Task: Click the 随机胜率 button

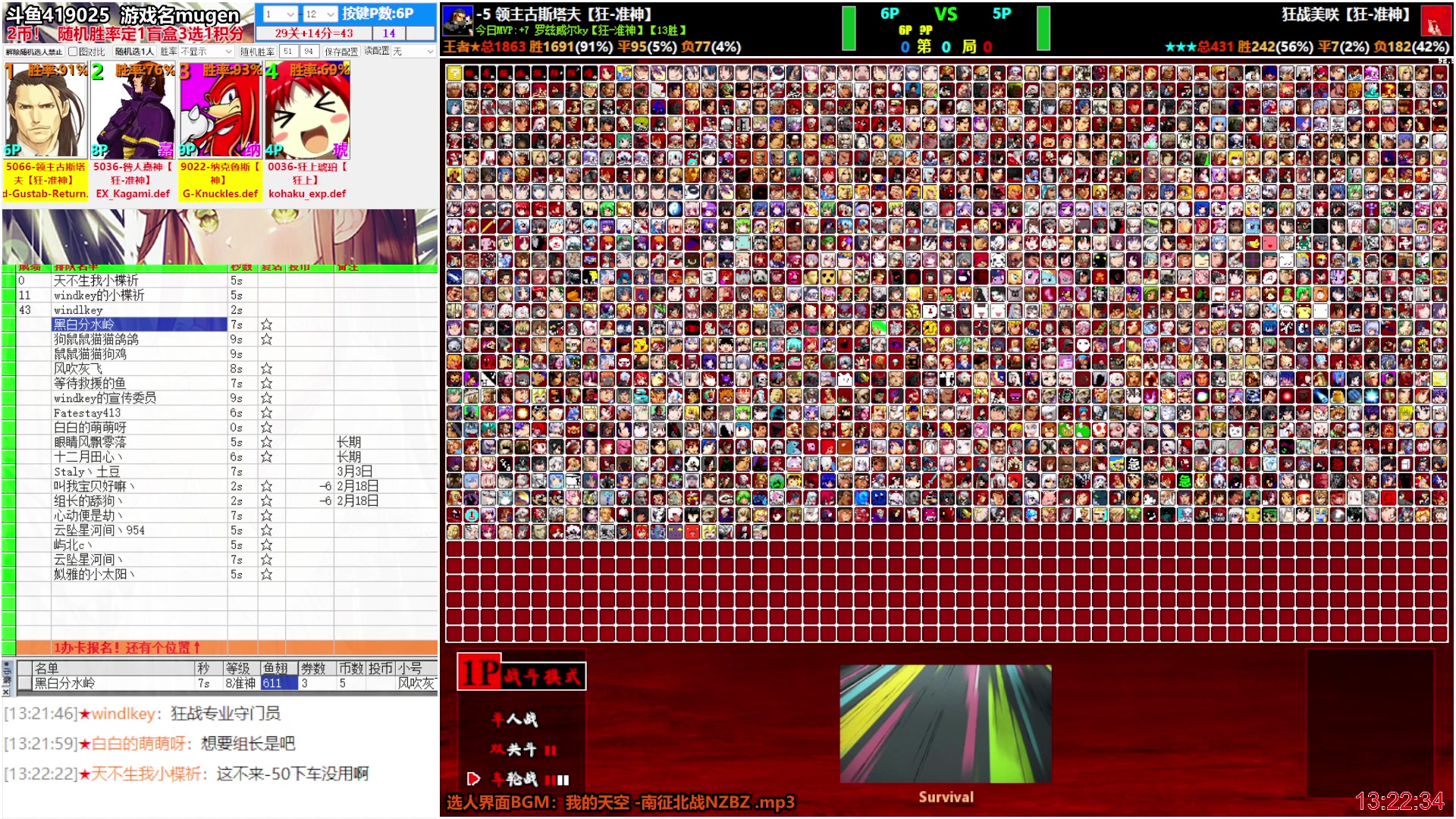Action: (x=257, y=52)
